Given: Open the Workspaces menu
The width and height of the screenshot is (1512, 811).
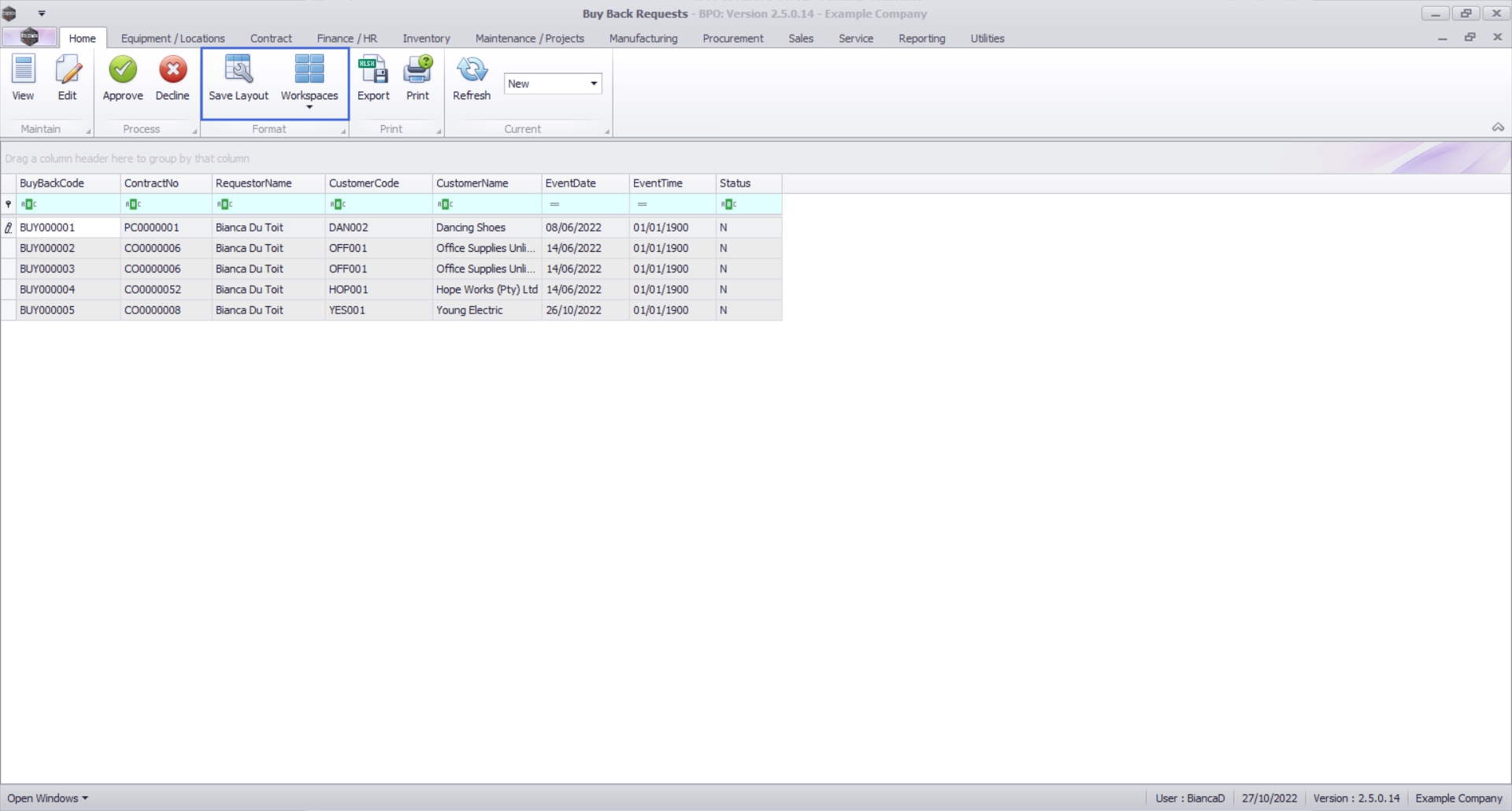Looking at the screenshot, I should (x=309, y=82).
